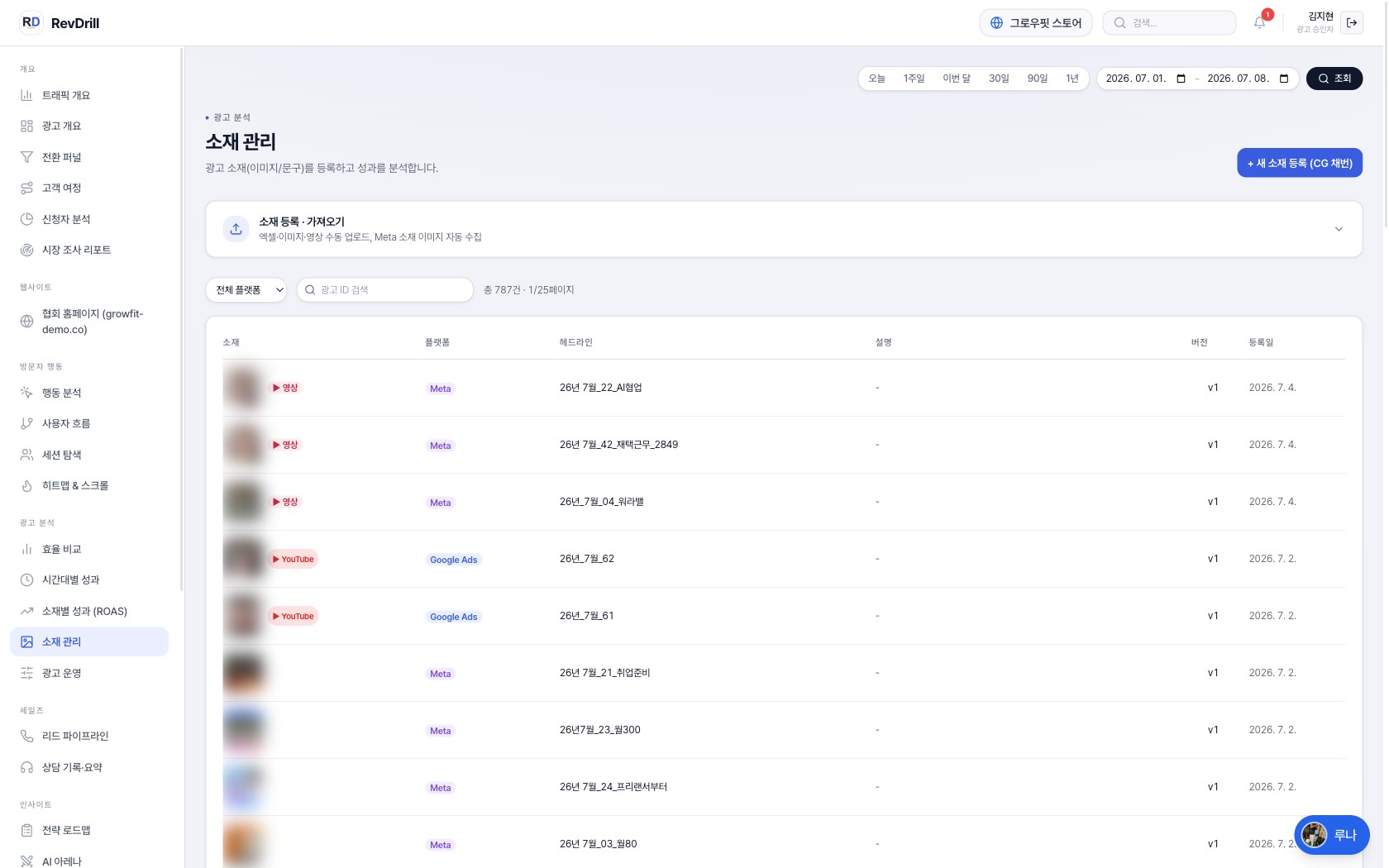This screenshot has width=1389, height=868.
Task: Click the 상담 기록·요약 headset icon
Action: coord(26,767)
